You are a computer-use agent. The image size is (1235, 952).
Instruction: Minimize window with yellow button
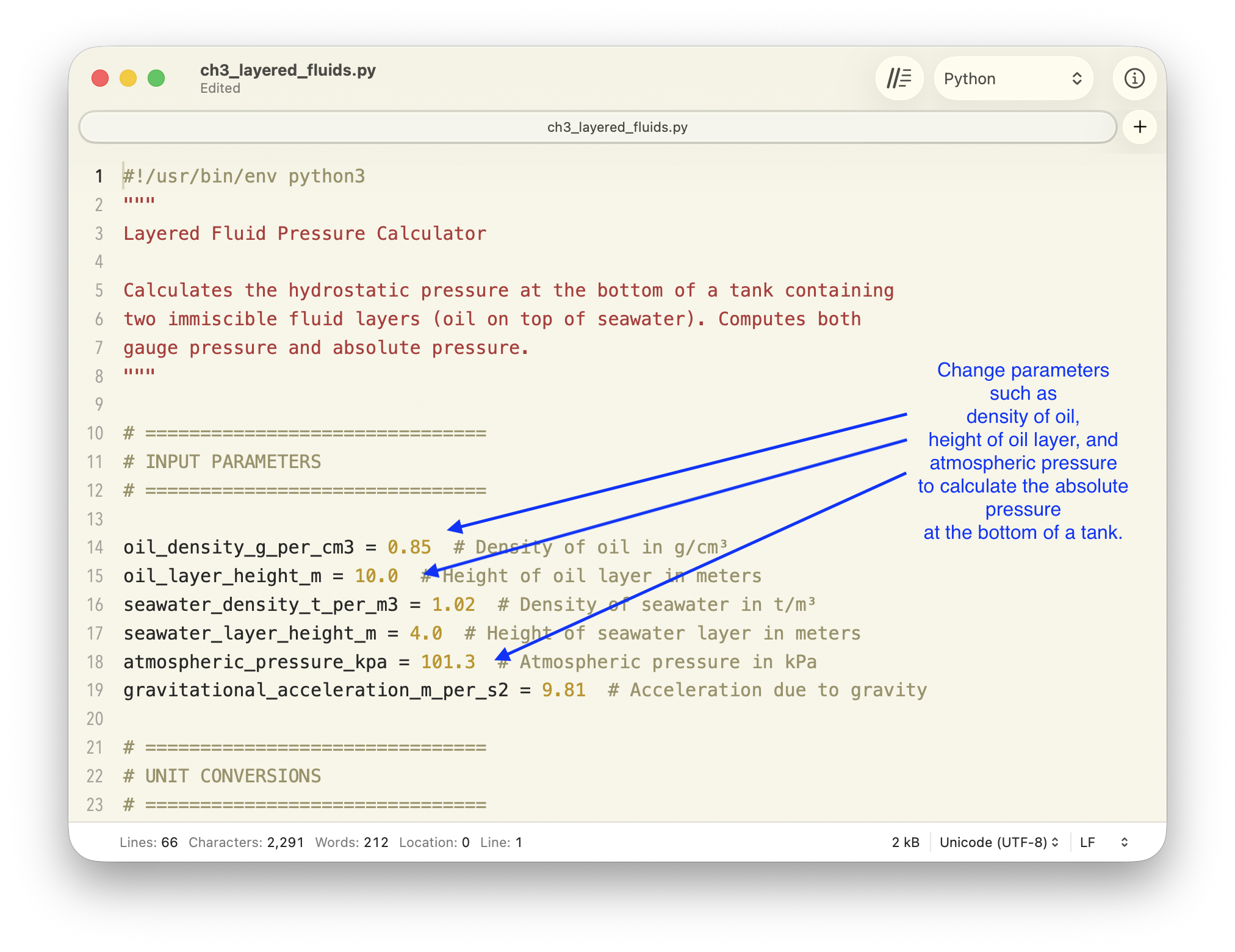point(128,79)
